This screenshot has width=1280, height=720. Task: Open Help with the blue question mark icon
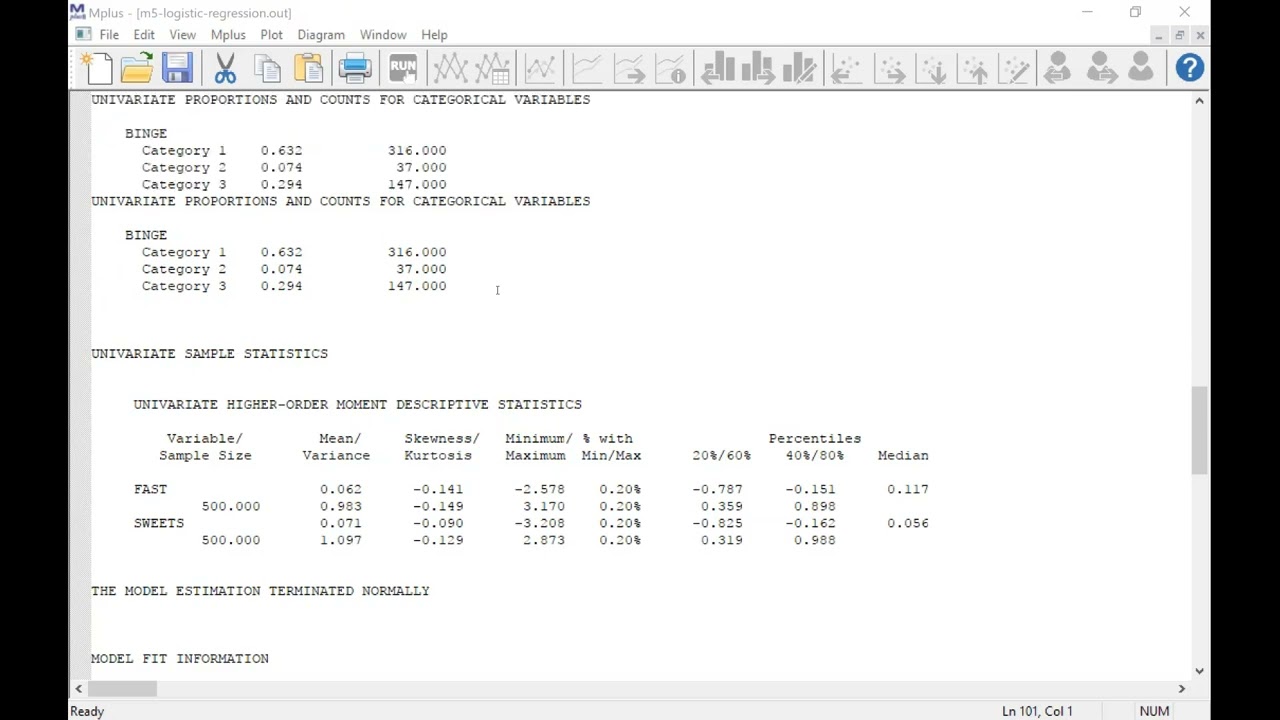(1189, 68)
